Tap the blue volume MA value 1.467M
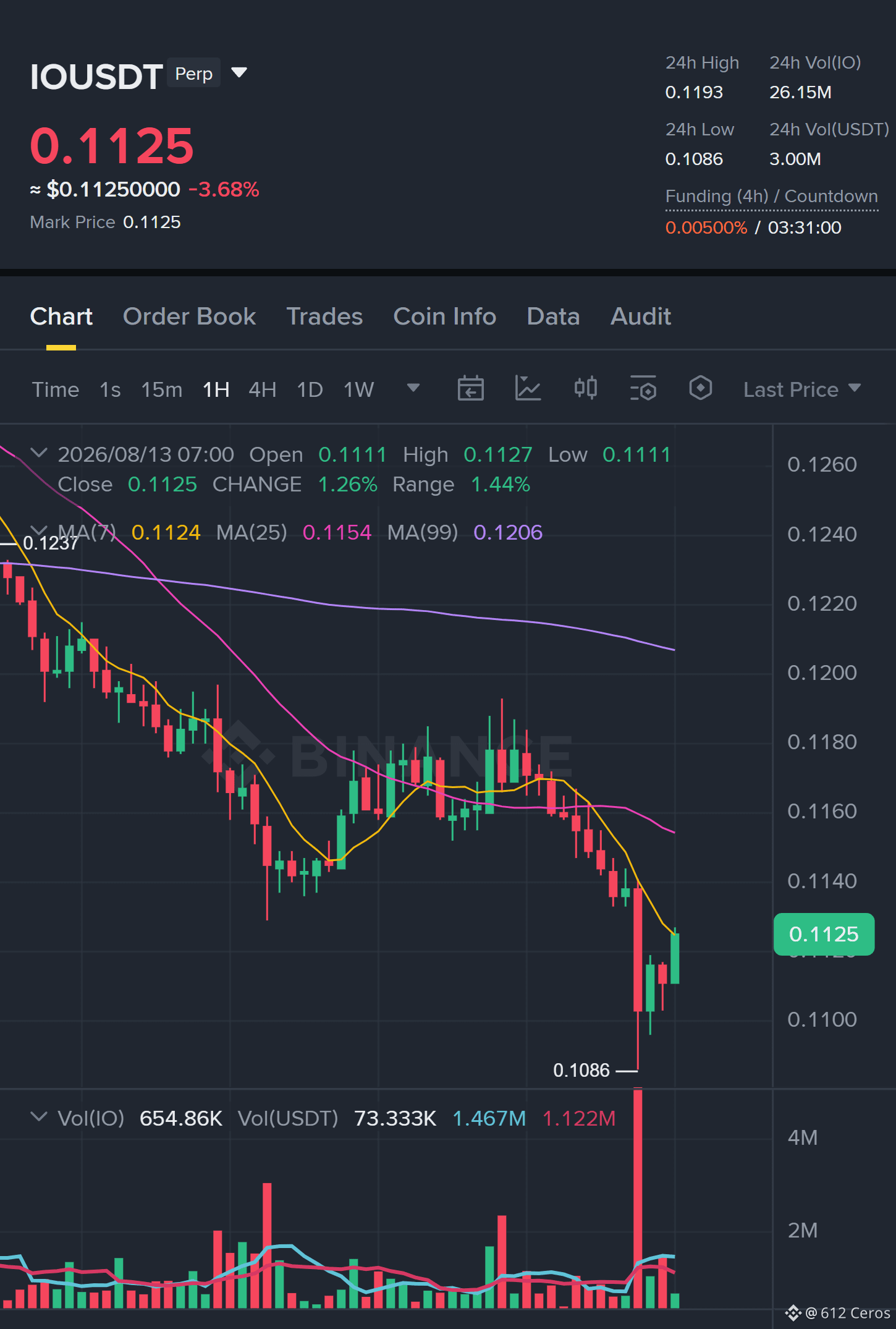The image size is (896, 1329). [489, 1118]
